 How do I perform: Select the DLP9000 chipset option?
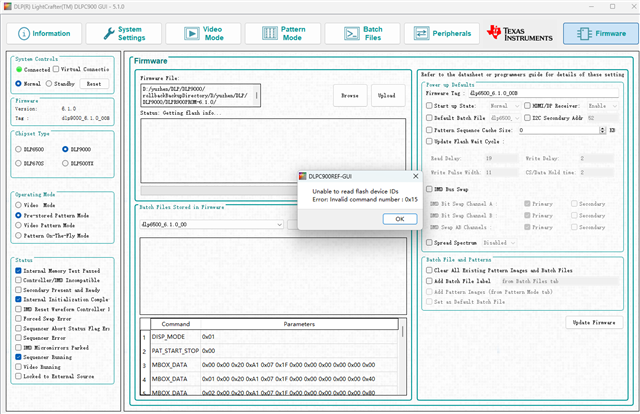pos(65,149)
